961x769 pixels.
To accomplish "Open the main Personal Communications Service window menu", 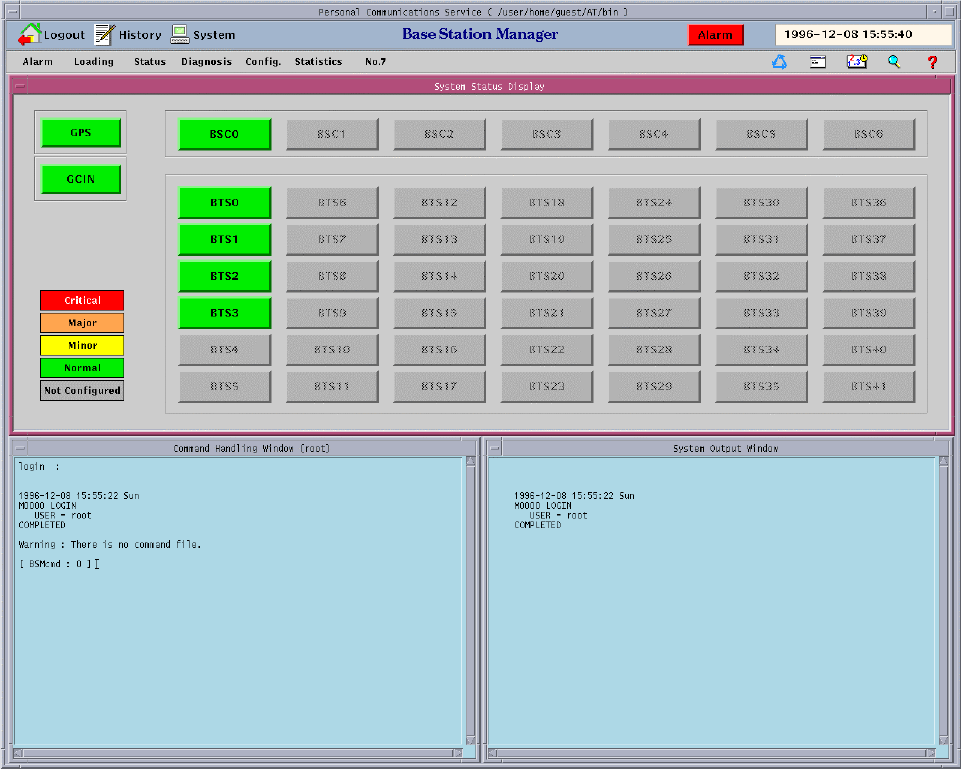I will (12, 12).
